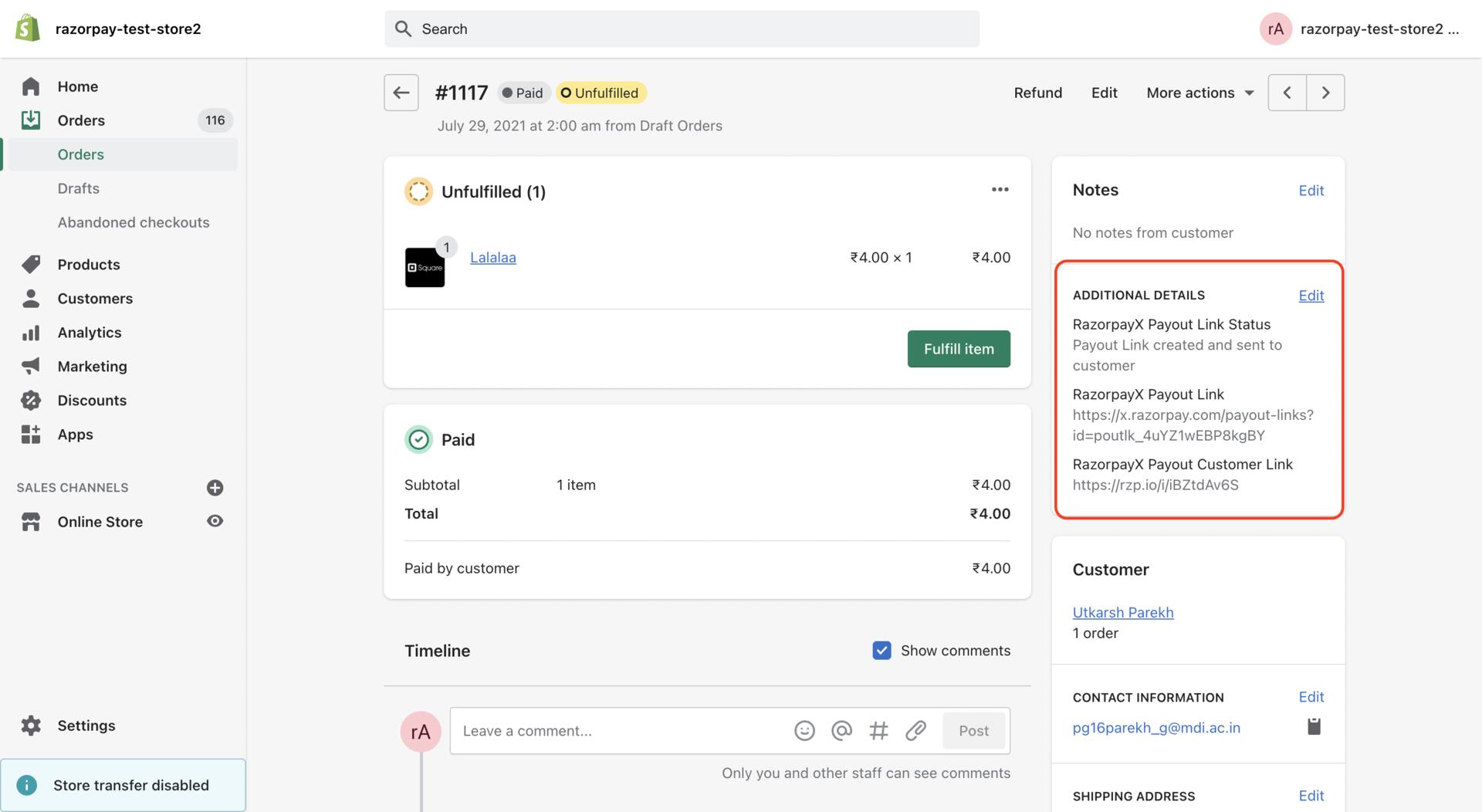The height and width of the screenshot is (812, 1482).
Task: Click the Shopify logo icon
Action: pyautogui.click(x=28, y=29)
